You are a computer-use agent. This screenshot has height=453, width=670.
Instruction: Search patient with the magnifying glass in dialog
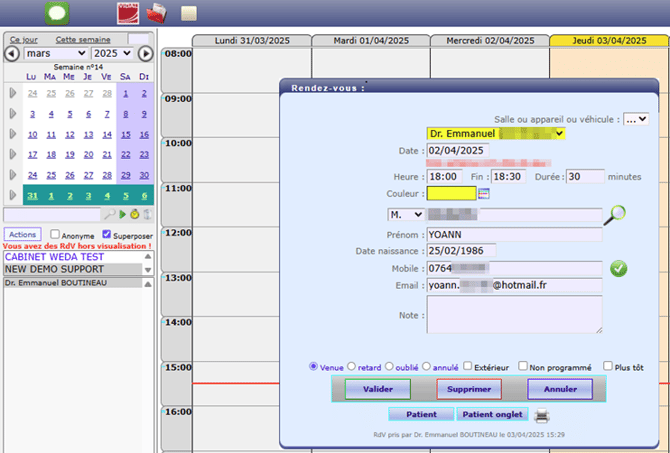(x=615, y=215)
